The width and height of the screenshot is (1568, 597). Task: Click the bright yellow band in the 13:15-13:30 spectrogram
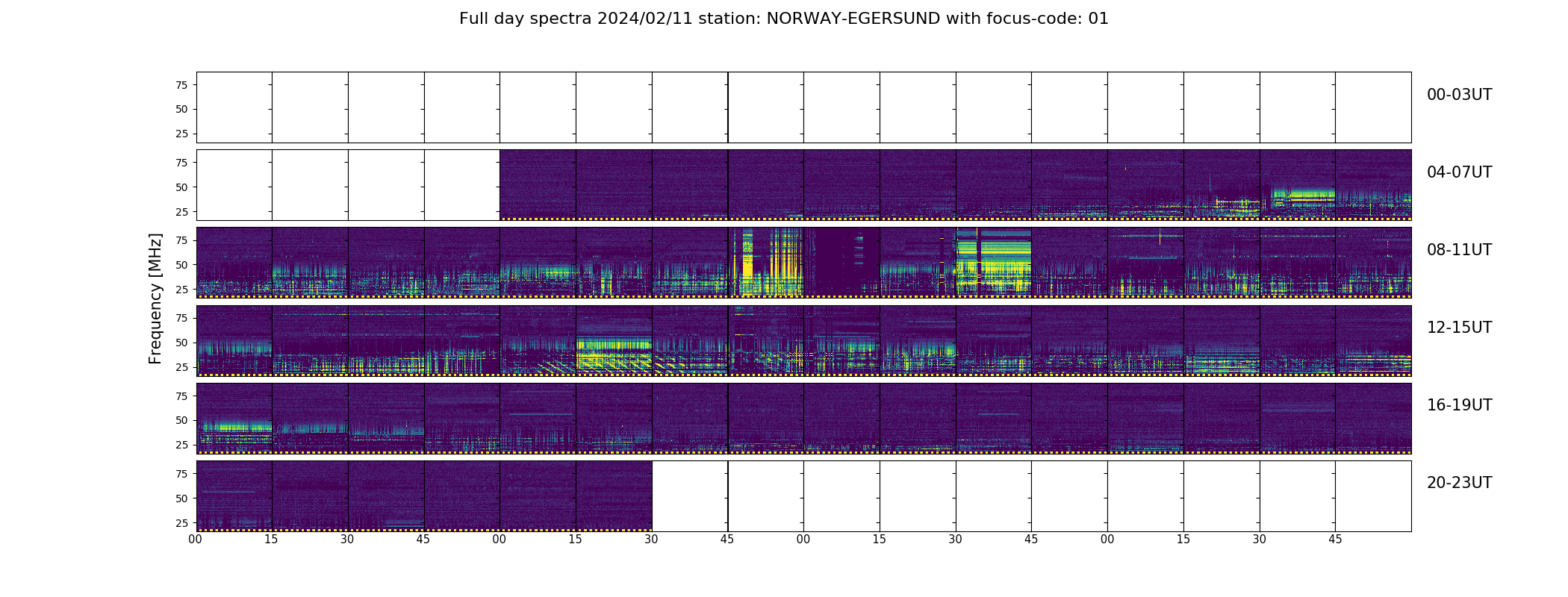point(614,346)
